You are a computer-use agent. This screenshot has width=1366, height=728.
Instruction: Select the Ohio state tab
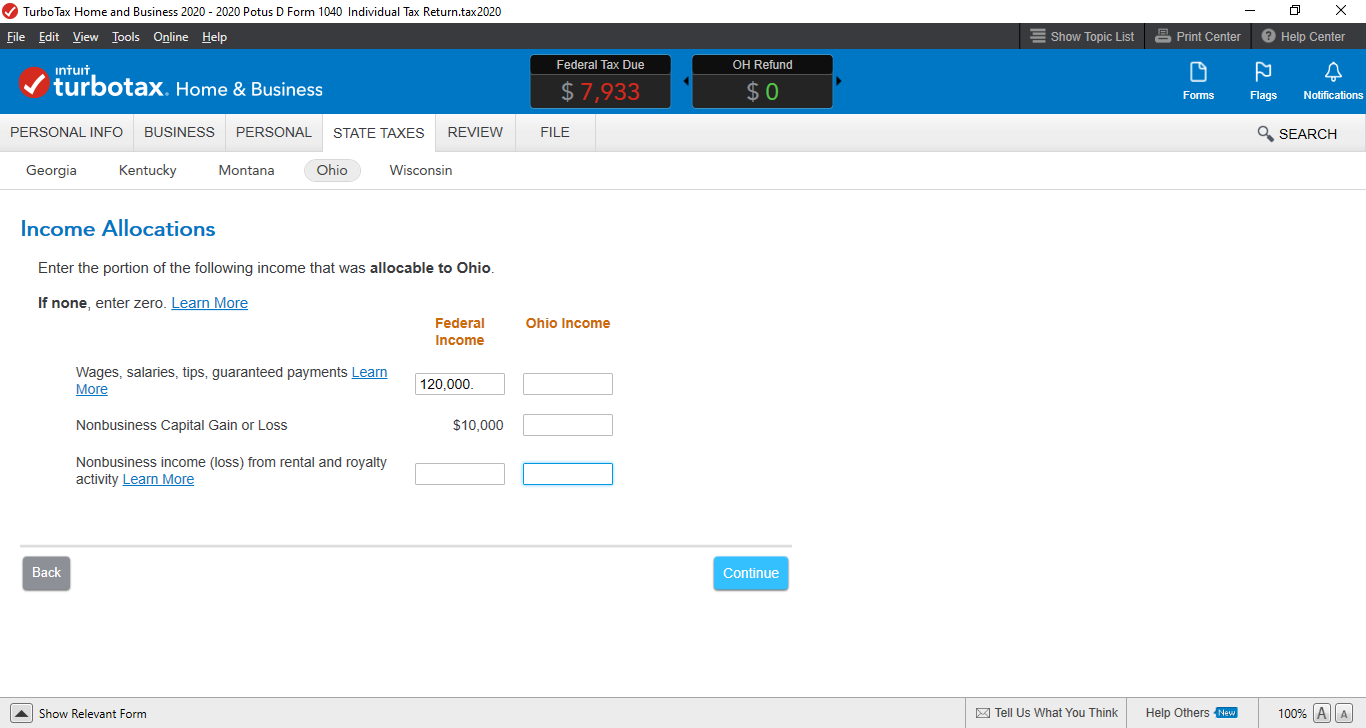pyautogui.click(x=332, y=170)
